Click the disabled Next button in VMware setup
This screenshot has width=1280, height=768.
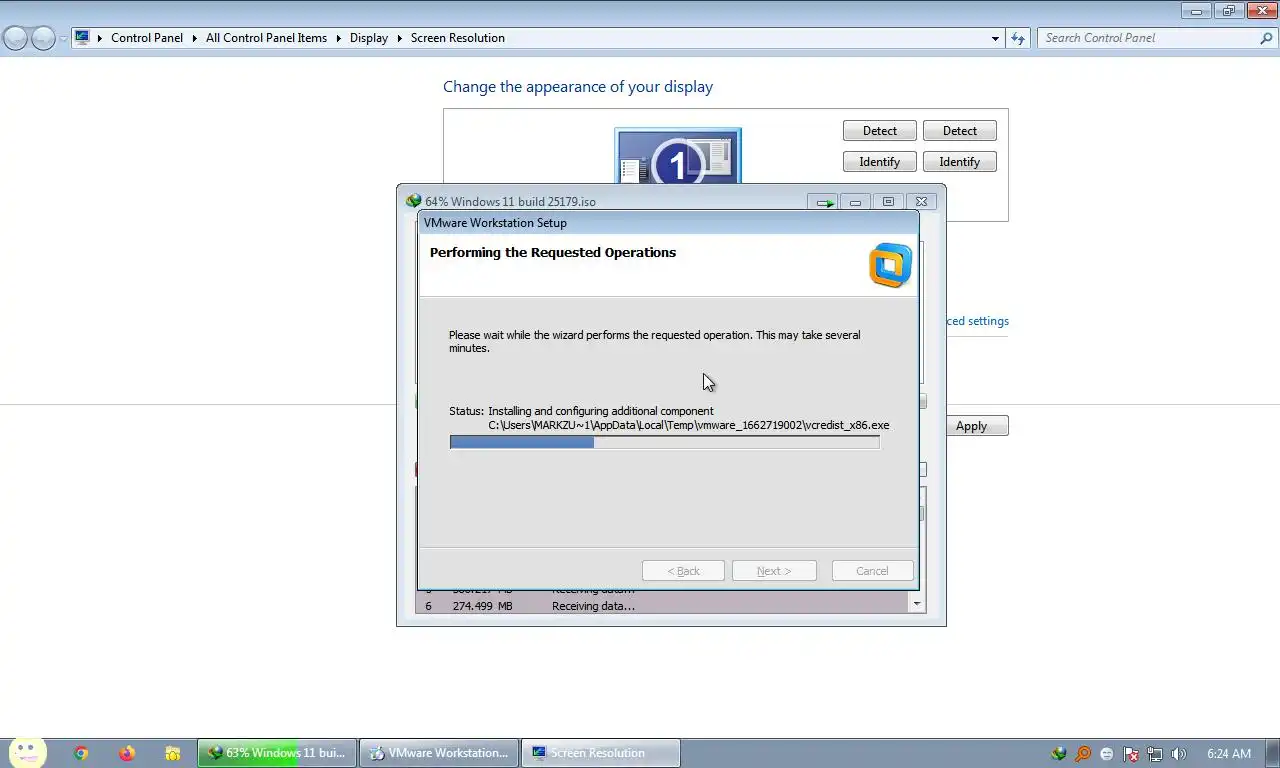[x=774, y=571]
